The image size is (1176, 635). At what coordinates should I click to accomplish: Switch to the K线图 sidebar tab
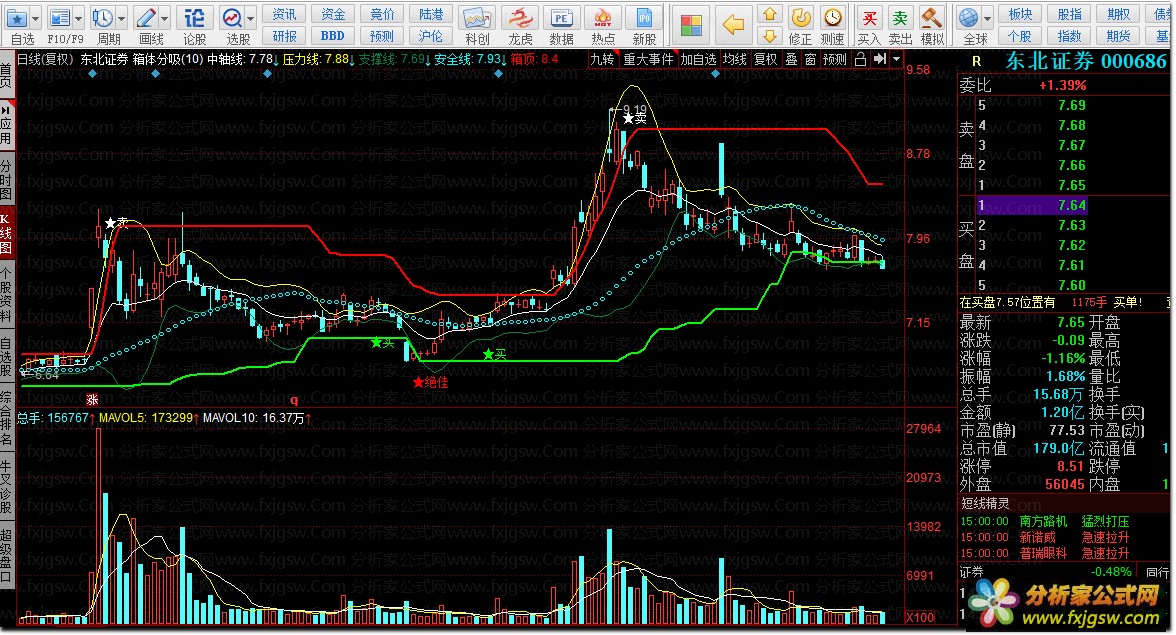6,234
